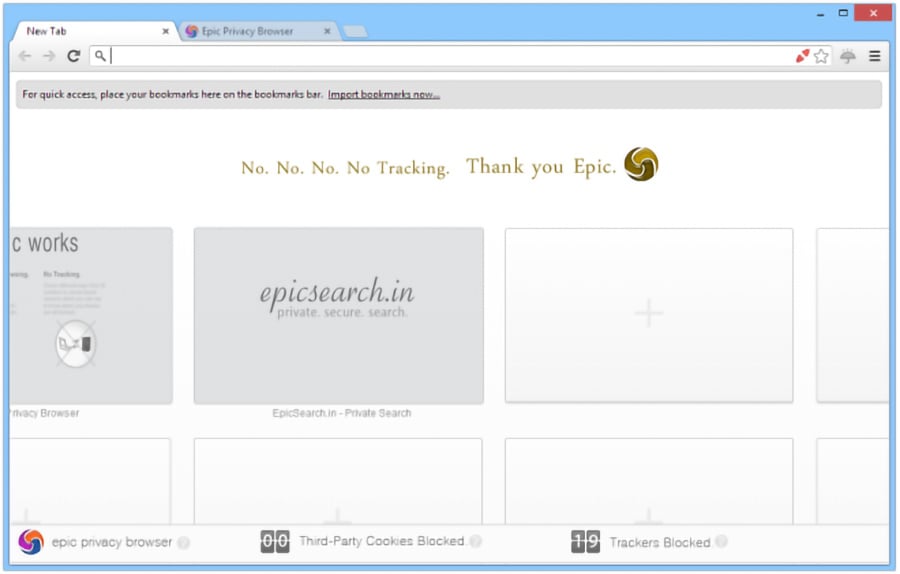Open the epicsearch.in thumbnail
Screen dimensions: 900x574
(339, 316)
